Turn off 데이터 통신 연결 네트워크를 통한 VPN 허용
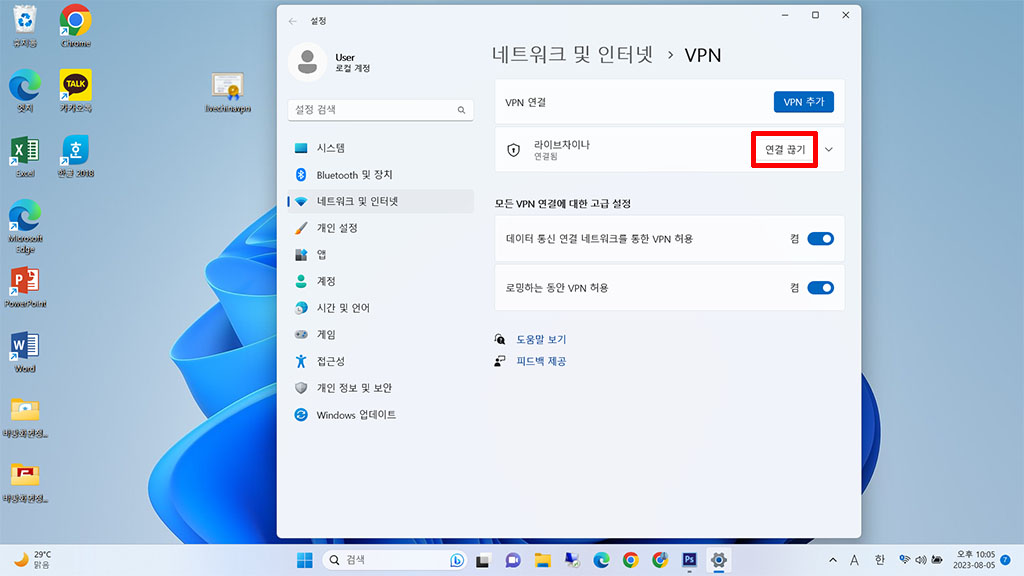Image resolution: width=1024 pixels, height=576 pixels. pos(820,239)
